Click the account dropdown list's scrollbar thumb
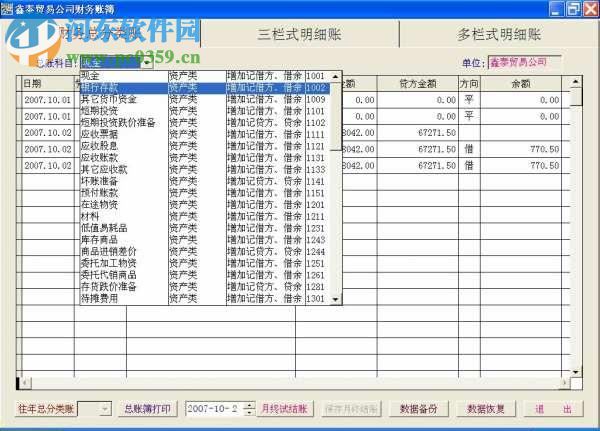600x431 pixels. 335,116
